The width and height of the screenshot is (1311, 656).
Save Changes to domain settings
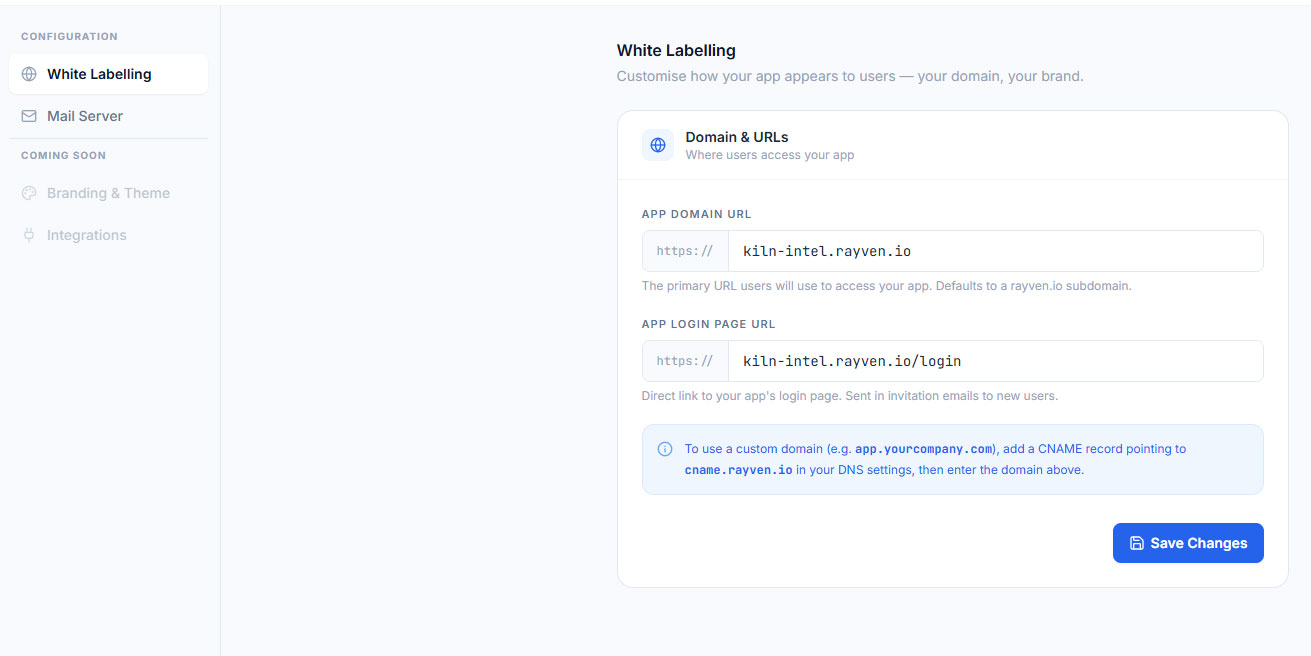tap(1188, 543)
